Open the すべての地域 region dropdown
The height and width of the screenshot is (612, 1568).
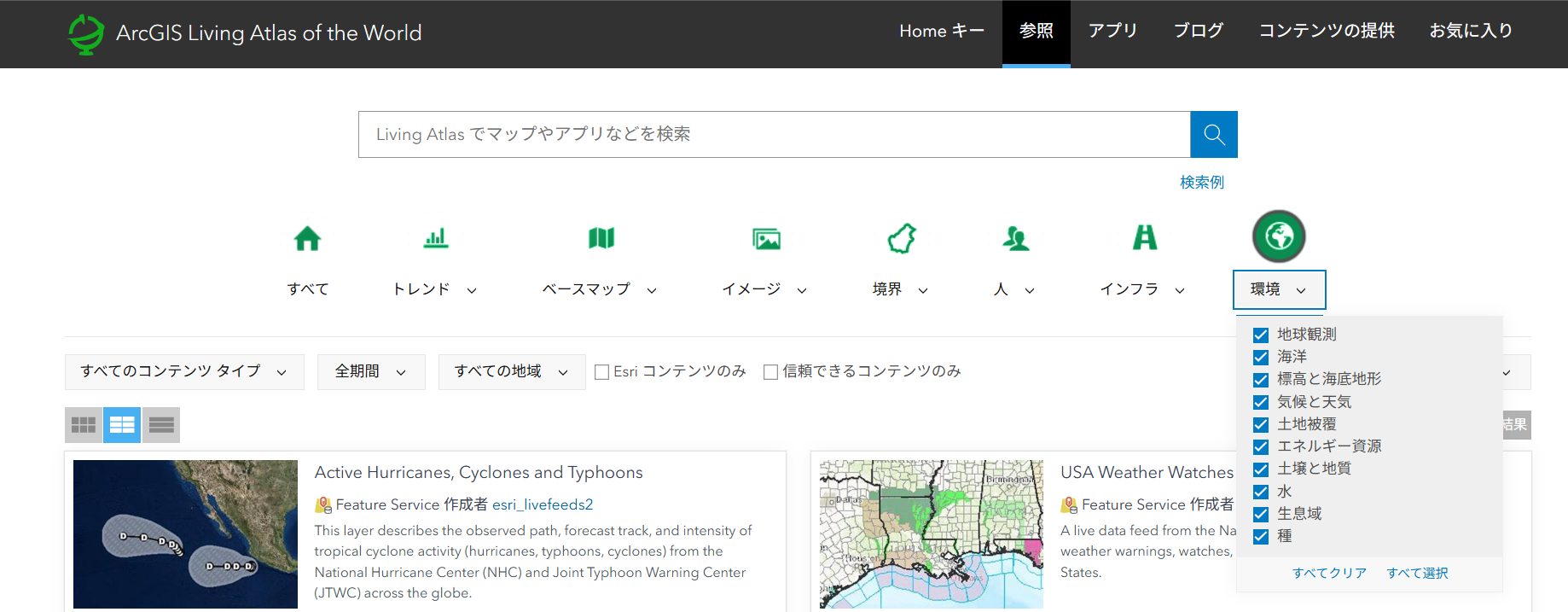511,372
